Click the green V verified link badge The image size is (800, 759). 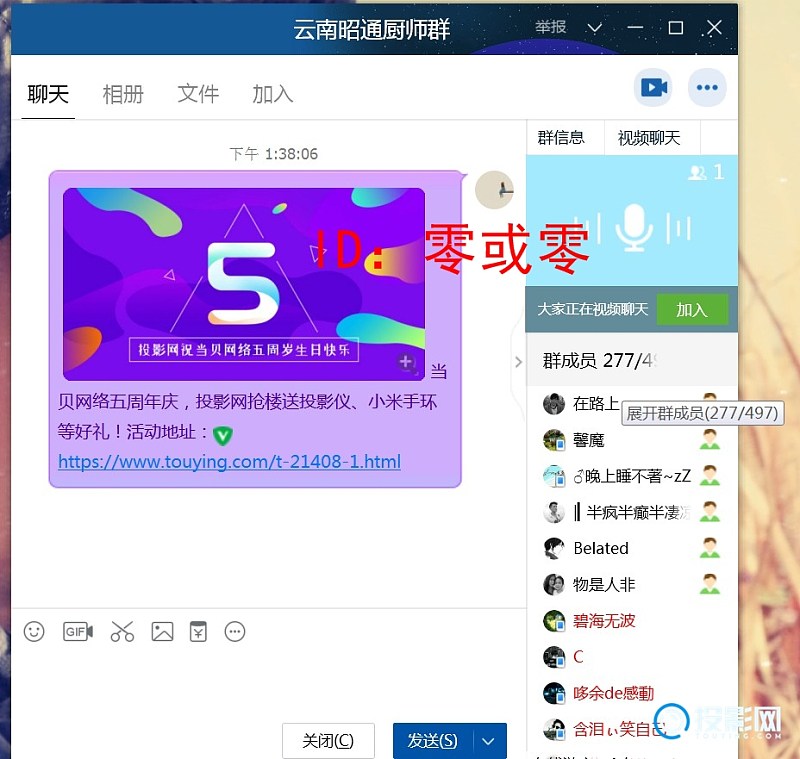(222, 435)
